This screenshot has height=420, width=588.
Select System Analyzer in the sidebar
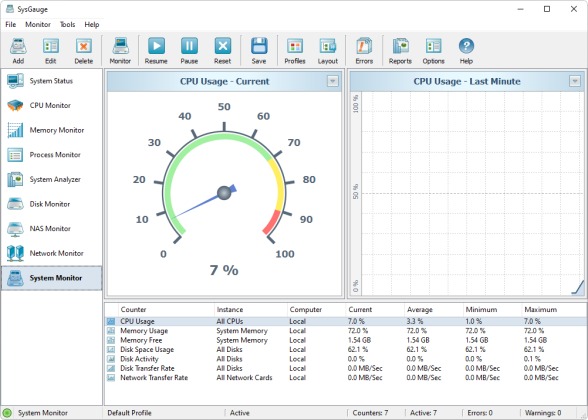tap(51, 179)
